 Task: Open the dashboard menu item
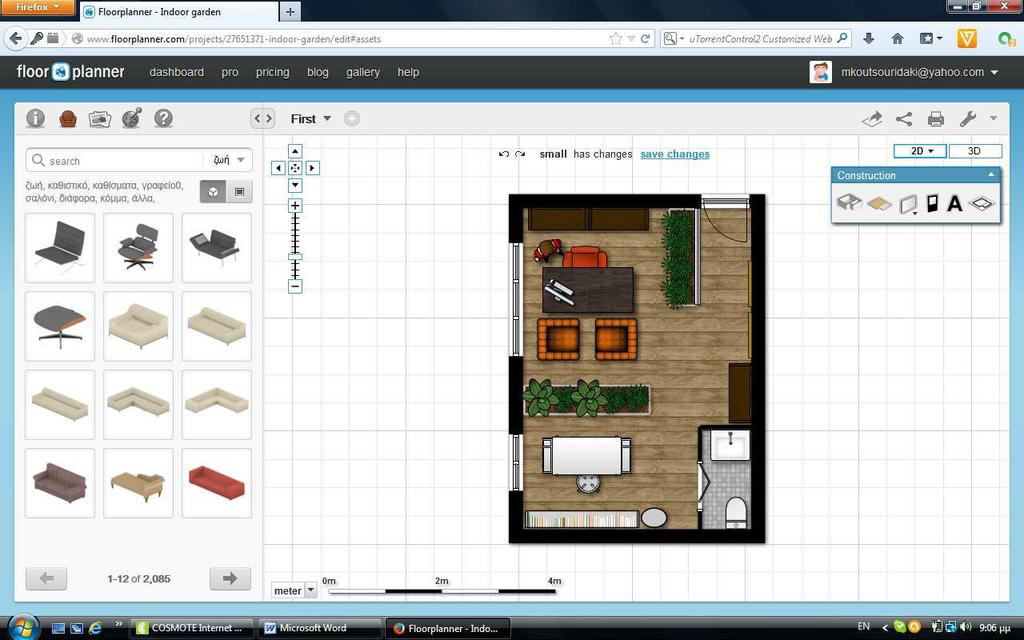[176, 72]
